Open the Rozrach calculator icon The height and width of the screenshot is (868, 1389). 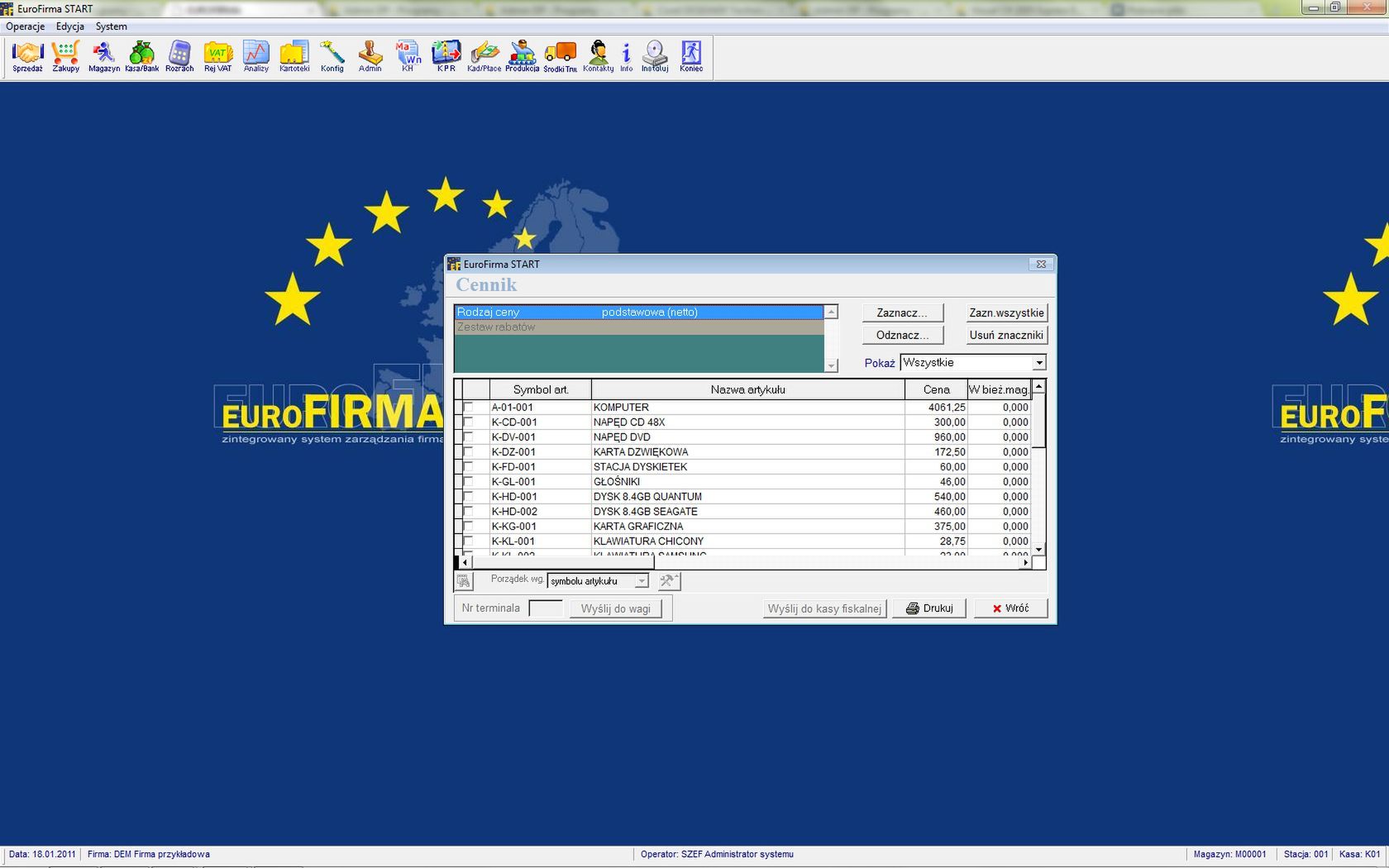tap(179, 56)
